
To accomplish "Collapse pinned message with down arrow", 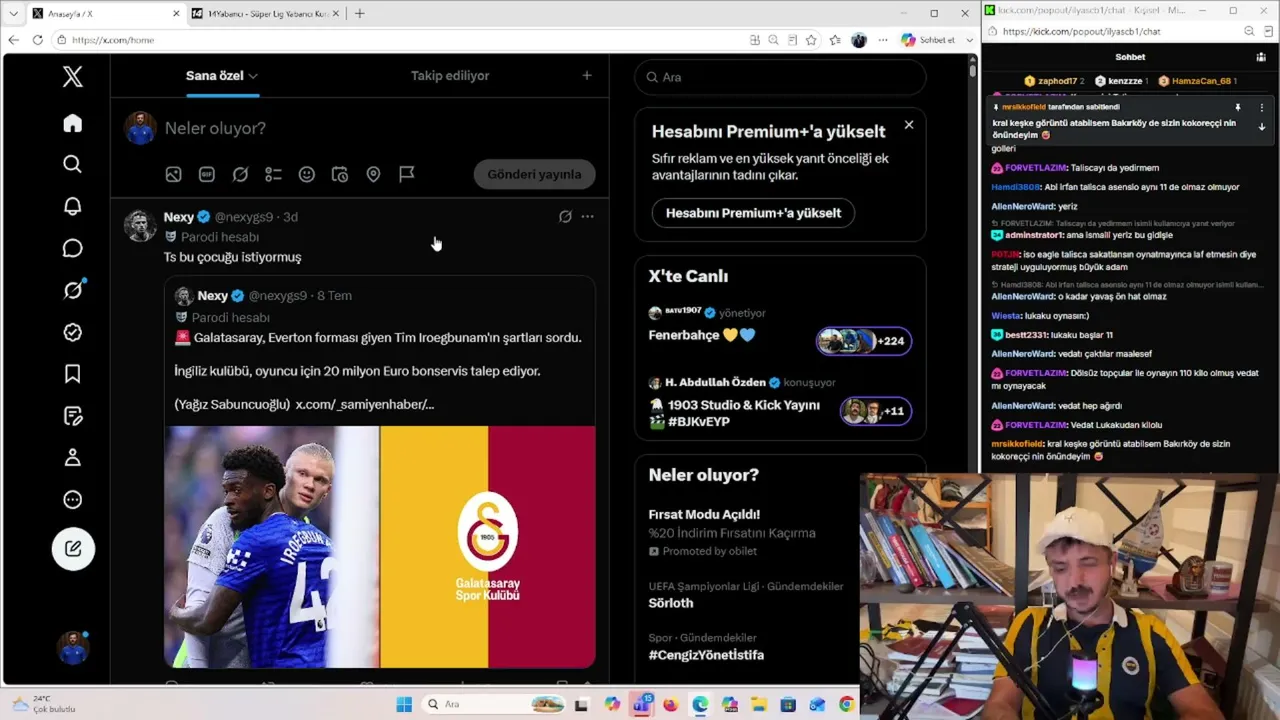I will (1261, 127).
